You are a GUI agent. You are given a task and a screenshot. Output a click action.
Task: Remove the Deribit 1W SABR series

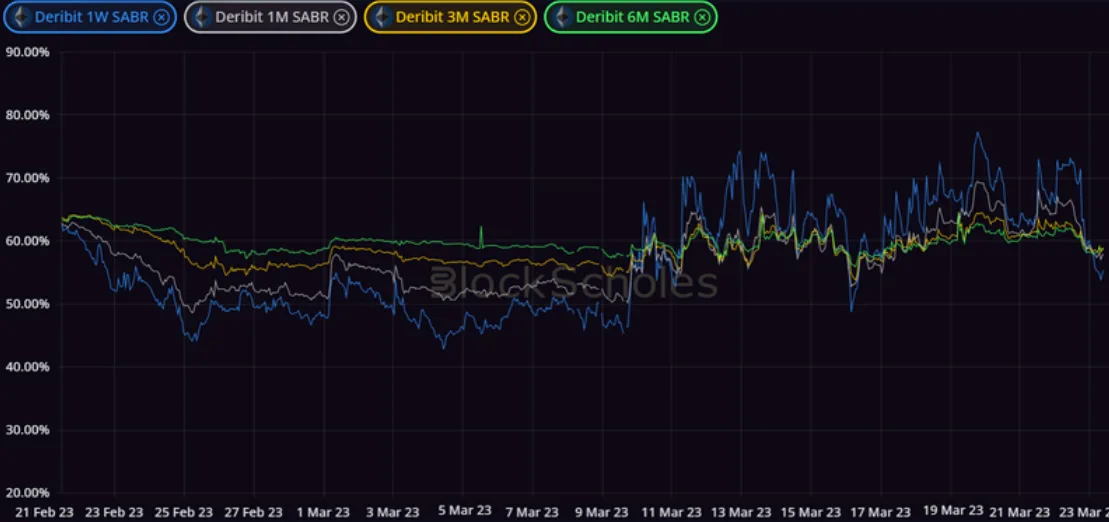161,17
